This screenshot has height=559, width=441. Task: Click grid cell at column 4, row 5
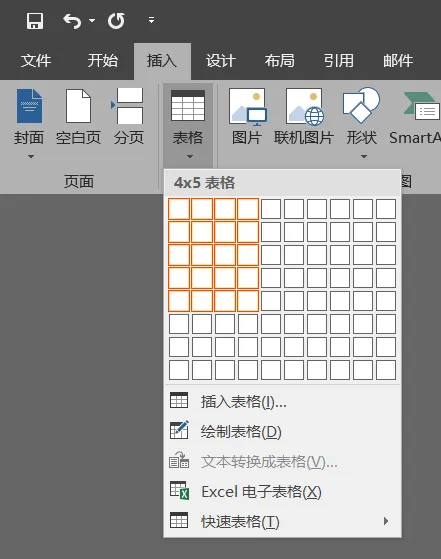[248, 301]
